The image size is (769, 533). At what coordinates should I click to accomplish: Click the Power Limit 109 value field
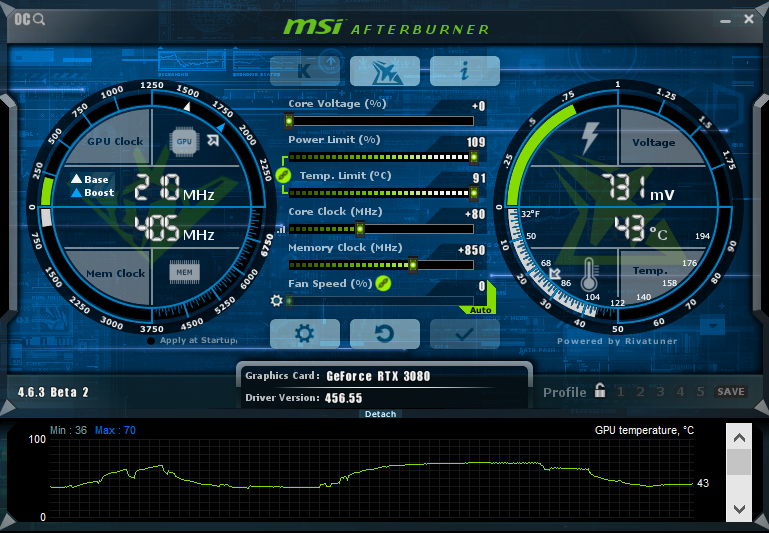476,142
